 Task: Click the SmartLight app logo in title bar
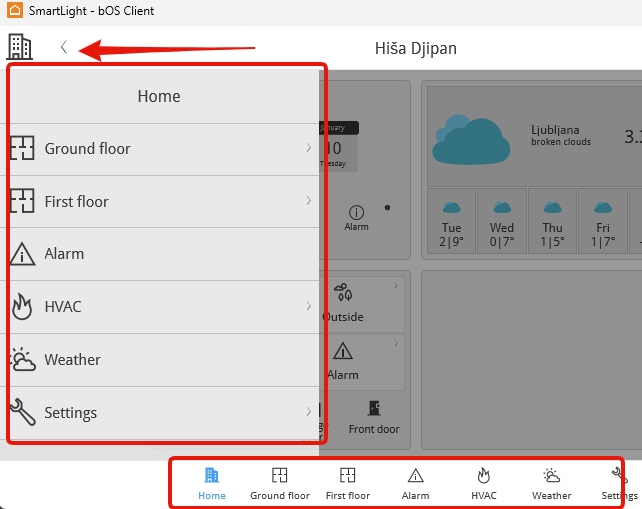[15, 10]
